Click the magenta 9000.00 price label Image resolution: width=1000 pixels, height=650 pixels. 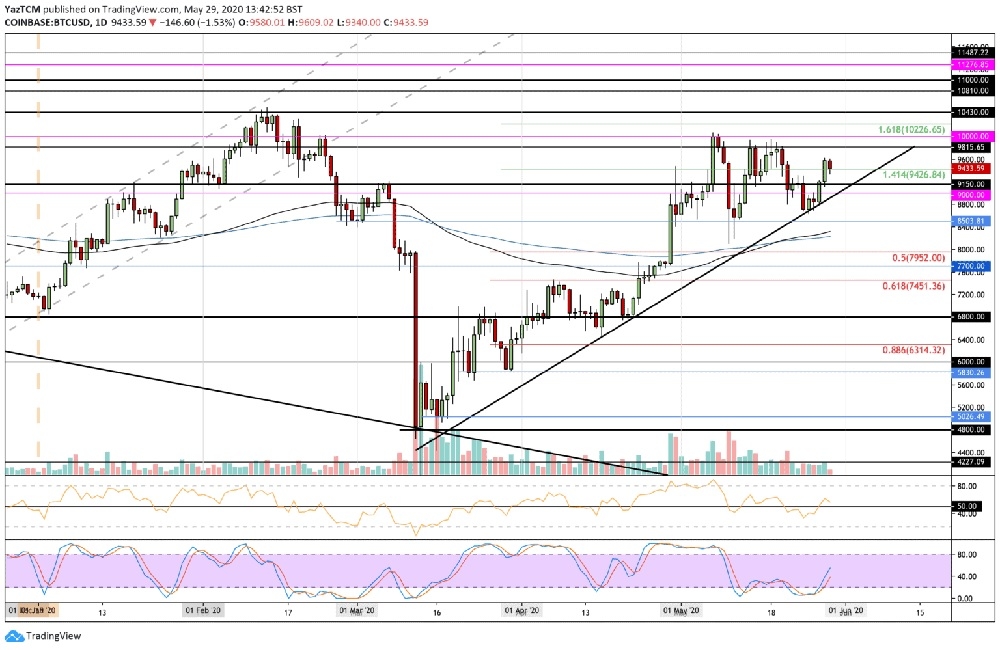click(x=971, y=195)
